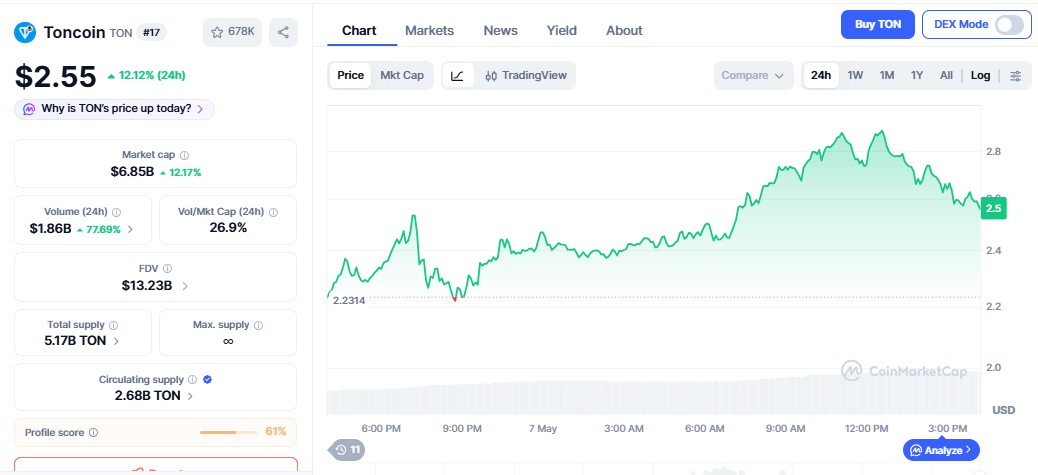Click the Profile score progress bar
The height and width of the screenshot is (475, 1038).
(228, 433)
